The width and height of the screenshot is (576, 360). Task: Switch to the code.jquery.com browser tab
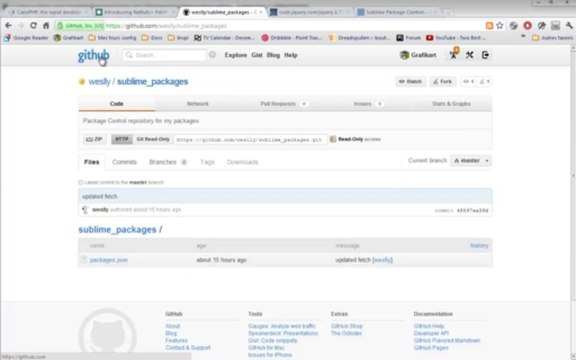point(310,12)
